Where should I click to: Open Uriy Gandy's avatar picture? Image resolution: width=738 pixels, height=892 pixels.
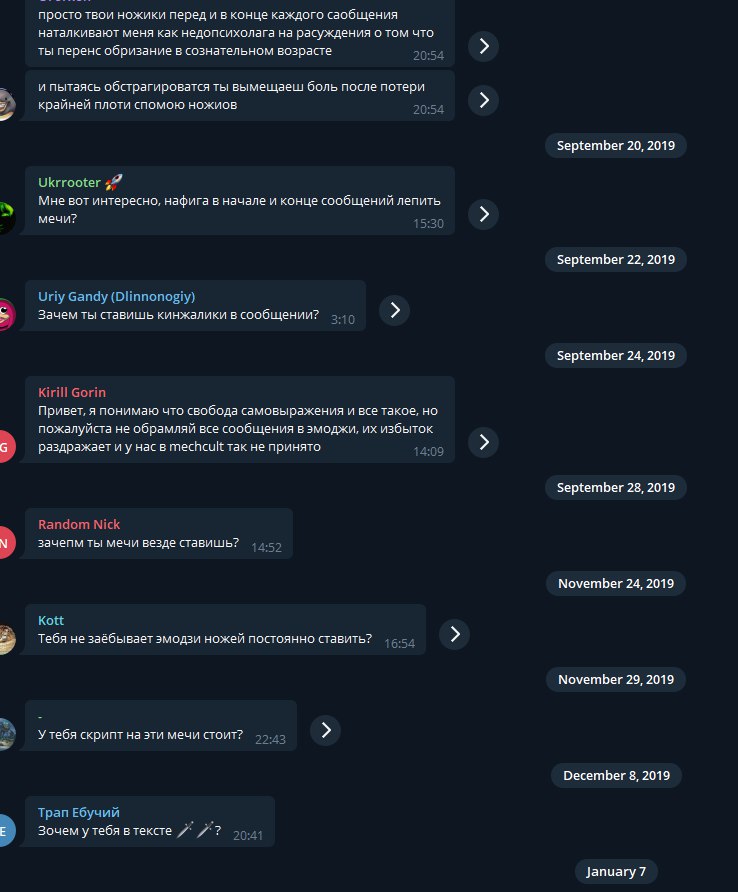point(6,314)
